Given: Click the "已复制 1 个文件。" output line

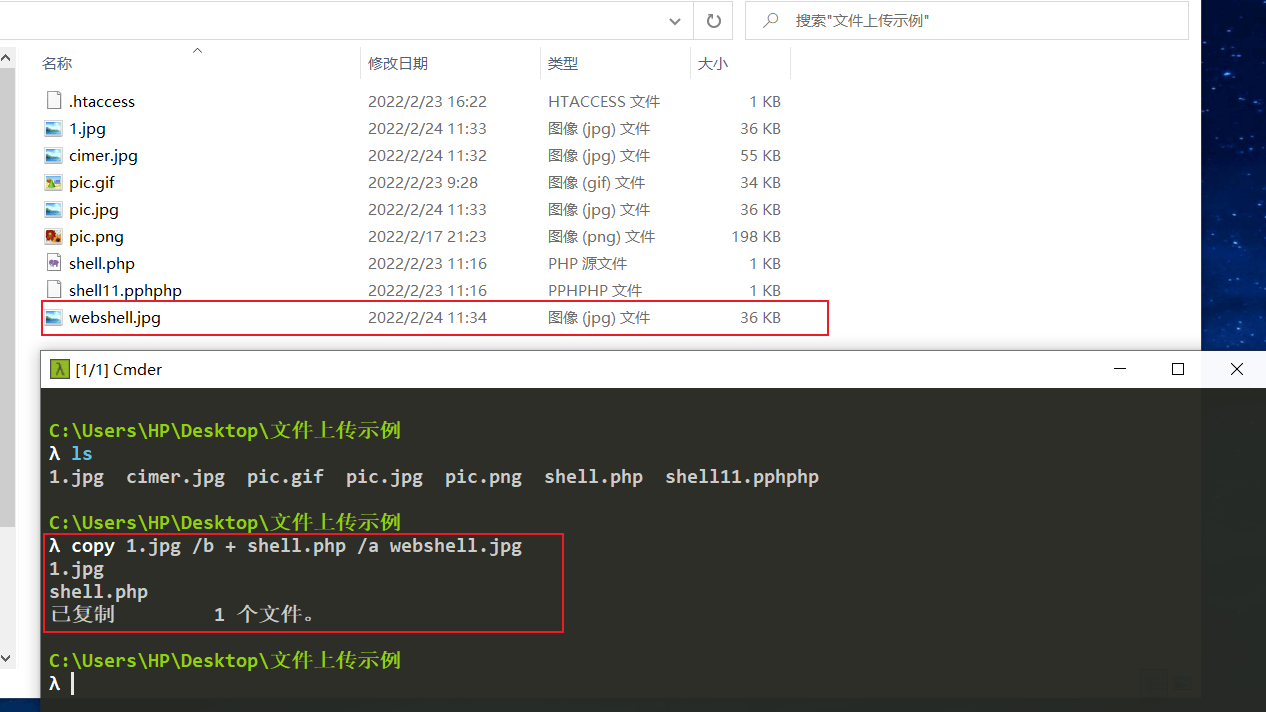Looking at the screenshot, I should 184,614.
